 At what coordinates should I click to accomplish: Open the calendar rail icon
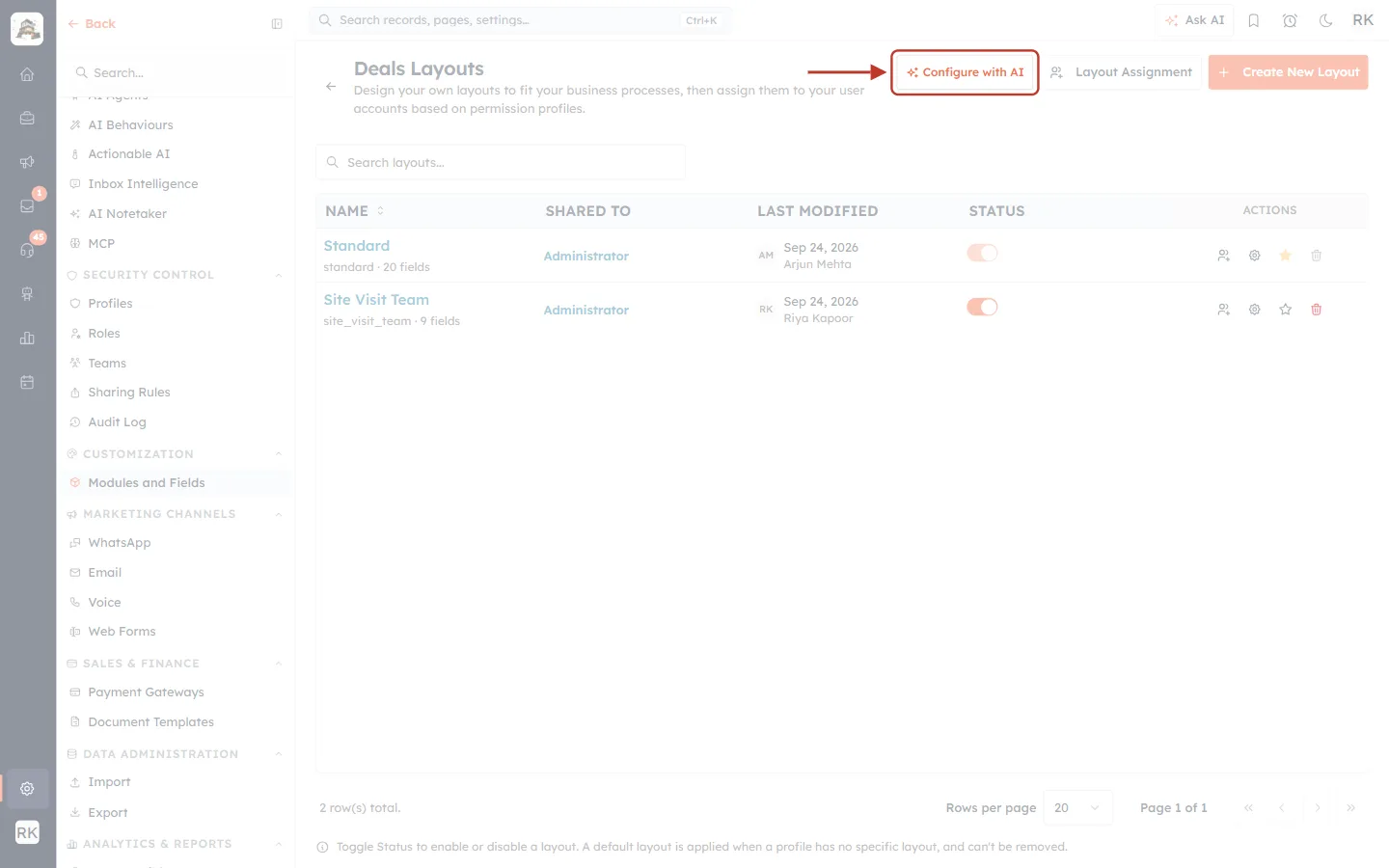[x=27, y=382]
